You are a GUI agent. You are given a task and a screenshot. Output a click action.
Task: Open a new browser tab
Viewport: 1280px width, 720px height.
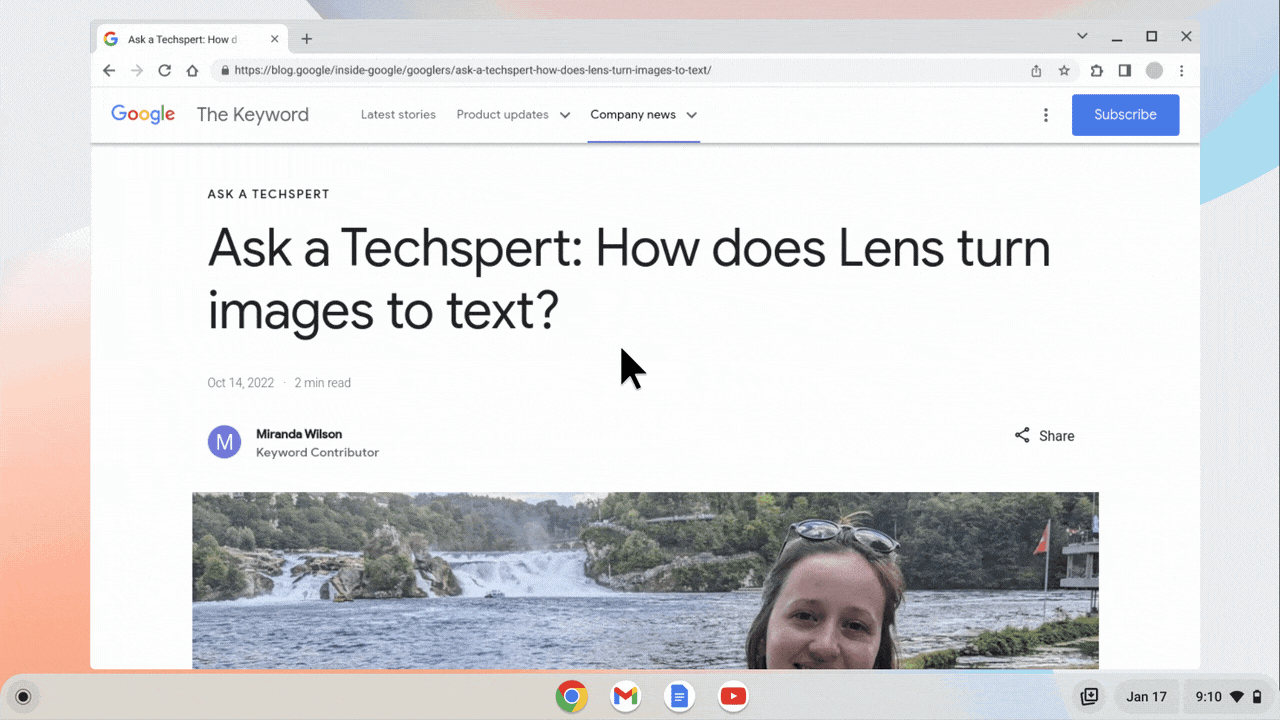307,39
